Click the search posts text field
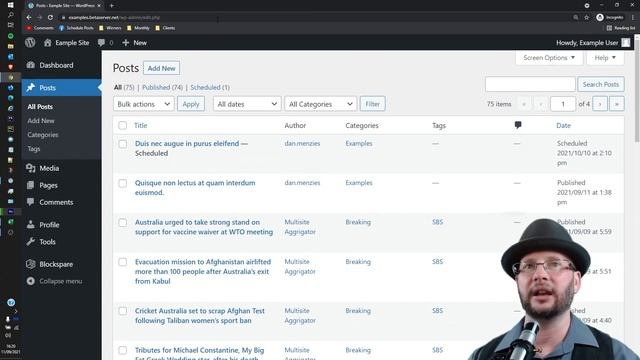Screen dimensions: 640x360 (530, 84)
